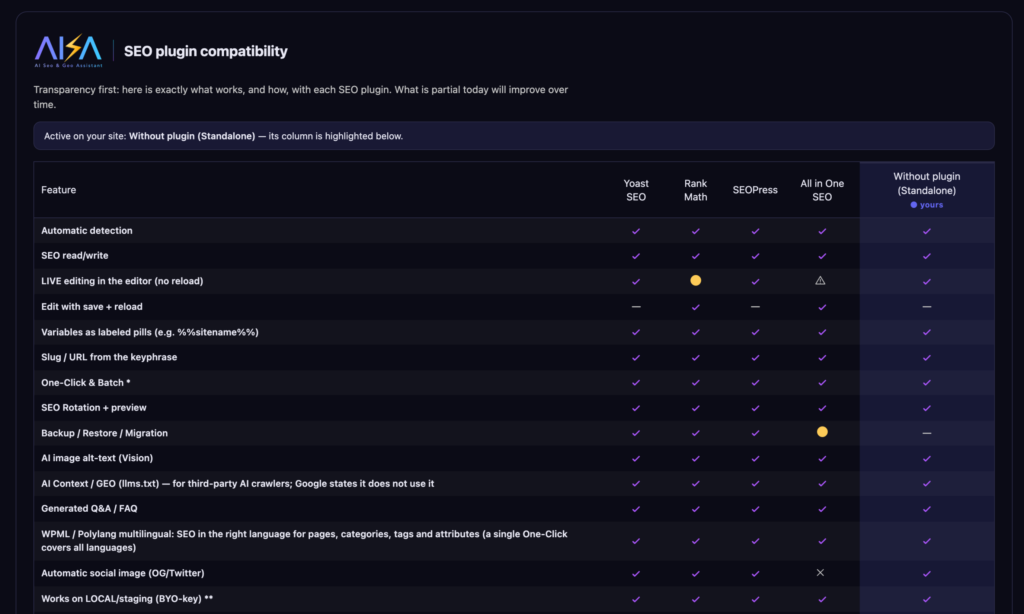Click Standalone checkmark for Automatic detection
Image resolution: width=1024 pixels, height=614 pixels.
tap(927, 231)
